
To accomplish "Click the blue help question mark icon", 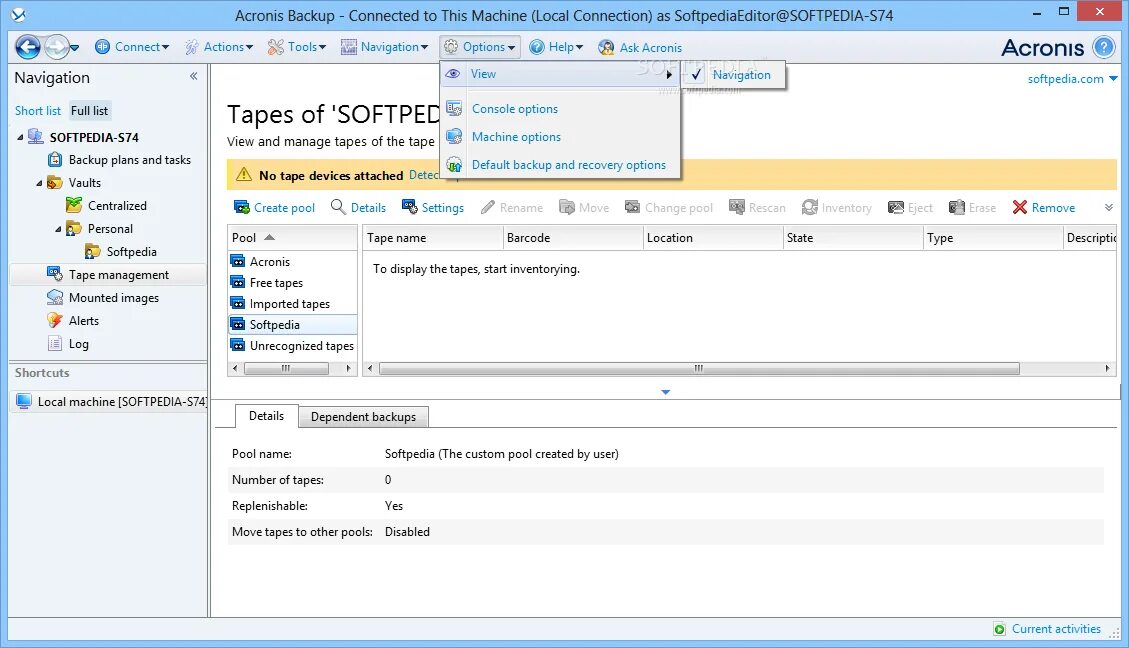I will 1103,48.
